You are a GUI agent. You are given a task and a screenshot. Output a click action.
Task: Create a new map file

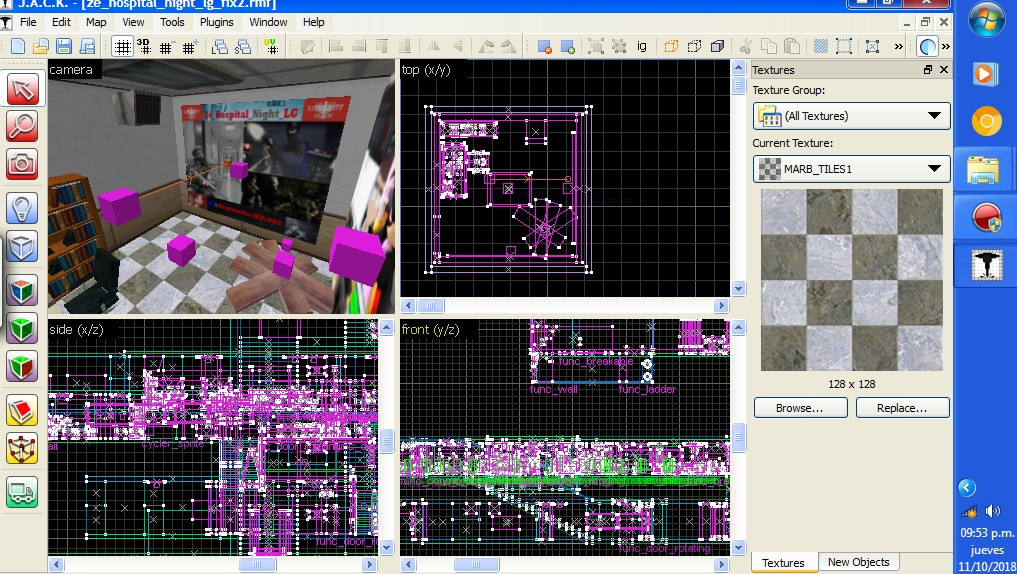pos(18,46)
